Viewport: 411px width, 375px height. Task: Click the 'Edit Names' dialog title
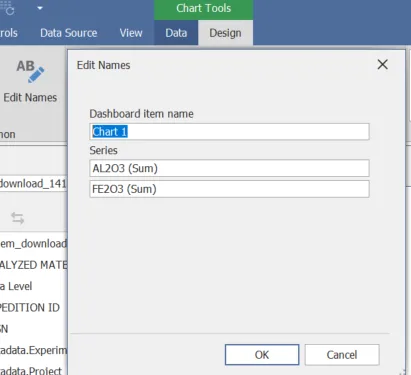coord(103,65)
